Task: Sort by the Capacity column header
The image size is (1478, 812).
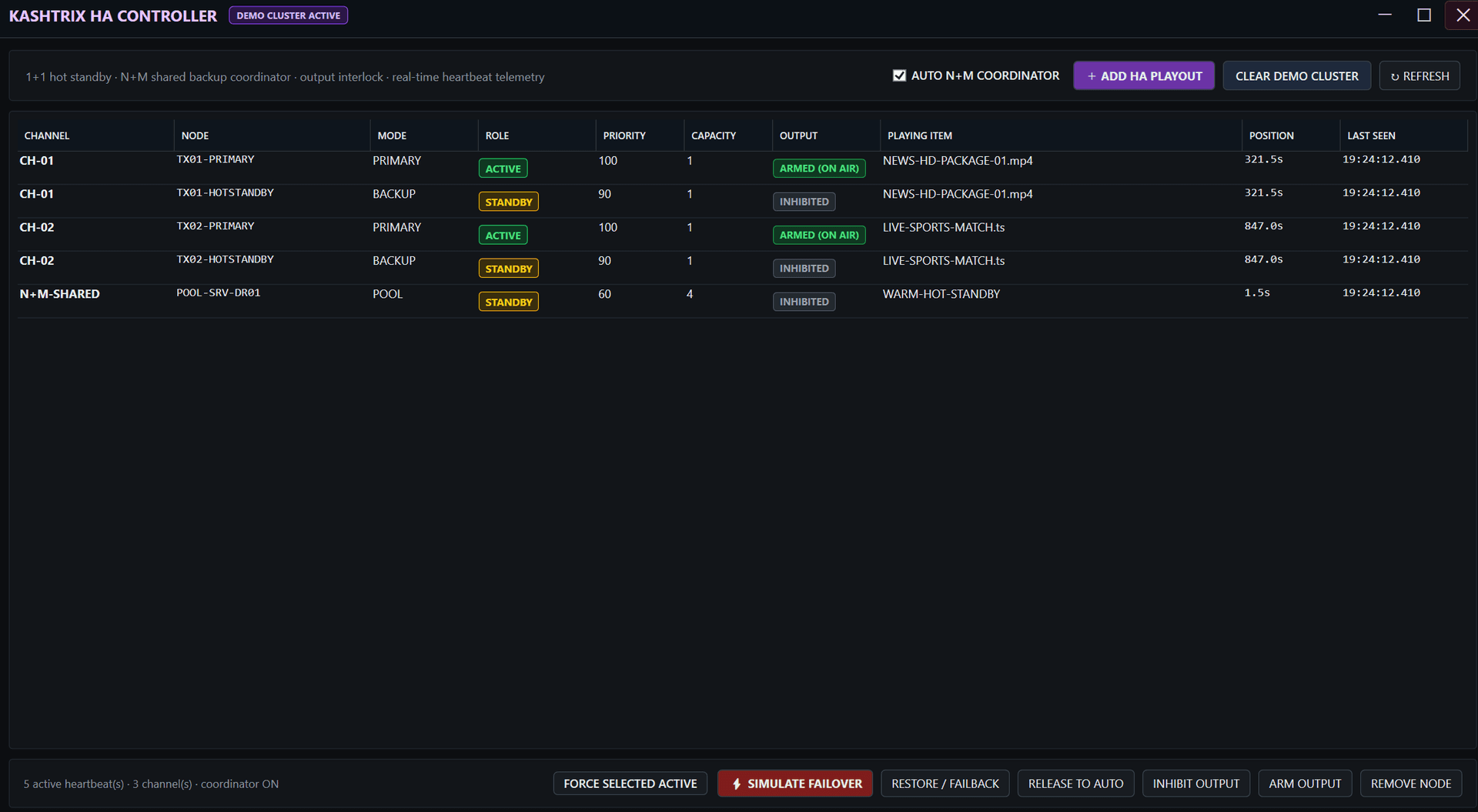Action: (728, 135)
